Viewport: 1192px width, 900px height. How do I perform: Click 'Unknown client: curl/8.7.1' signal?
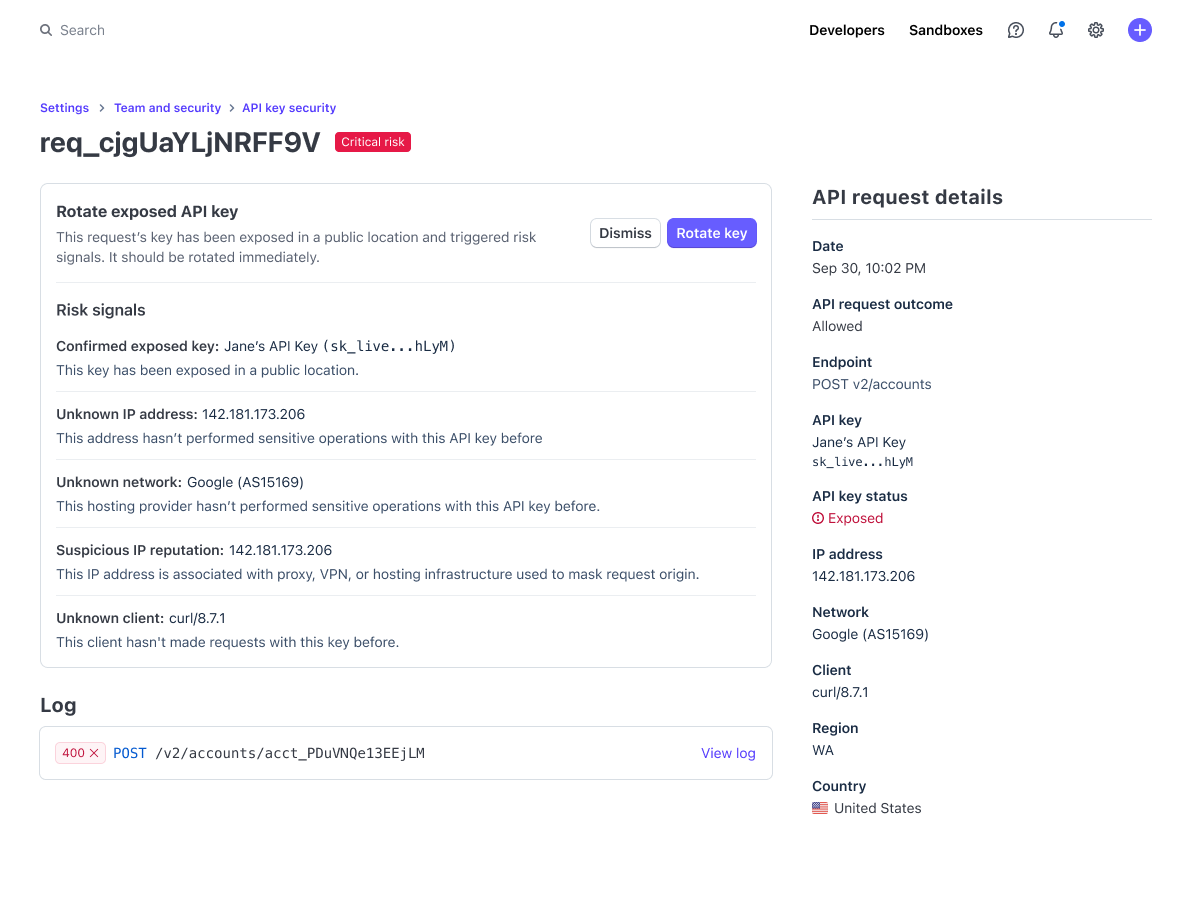pyautogui.click(x=141, y=618)
